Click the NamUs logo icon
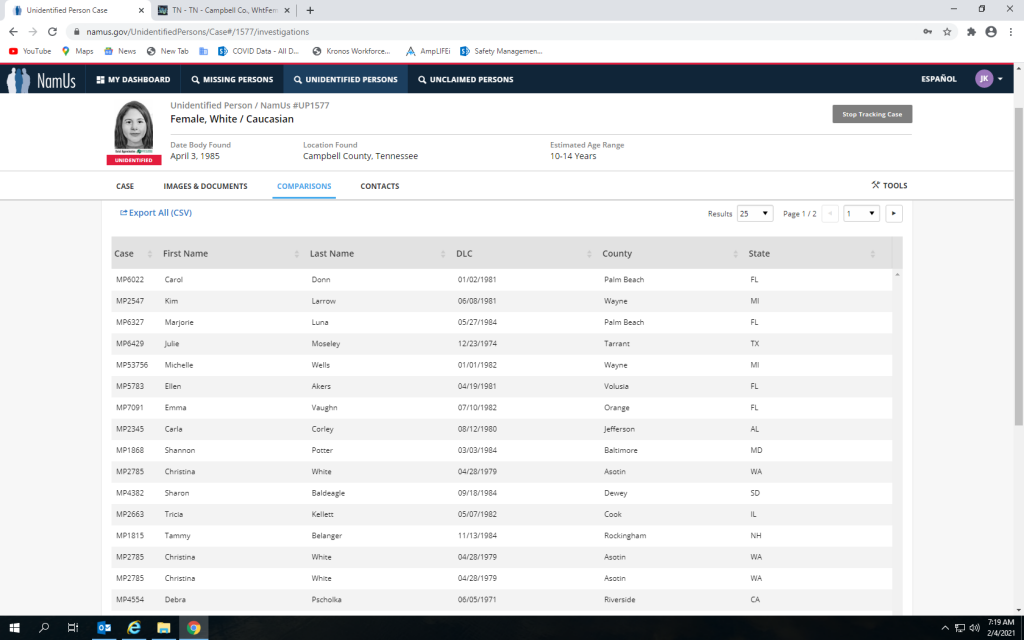Screen dimensions: 1024x640 click(x=19, y=80)
